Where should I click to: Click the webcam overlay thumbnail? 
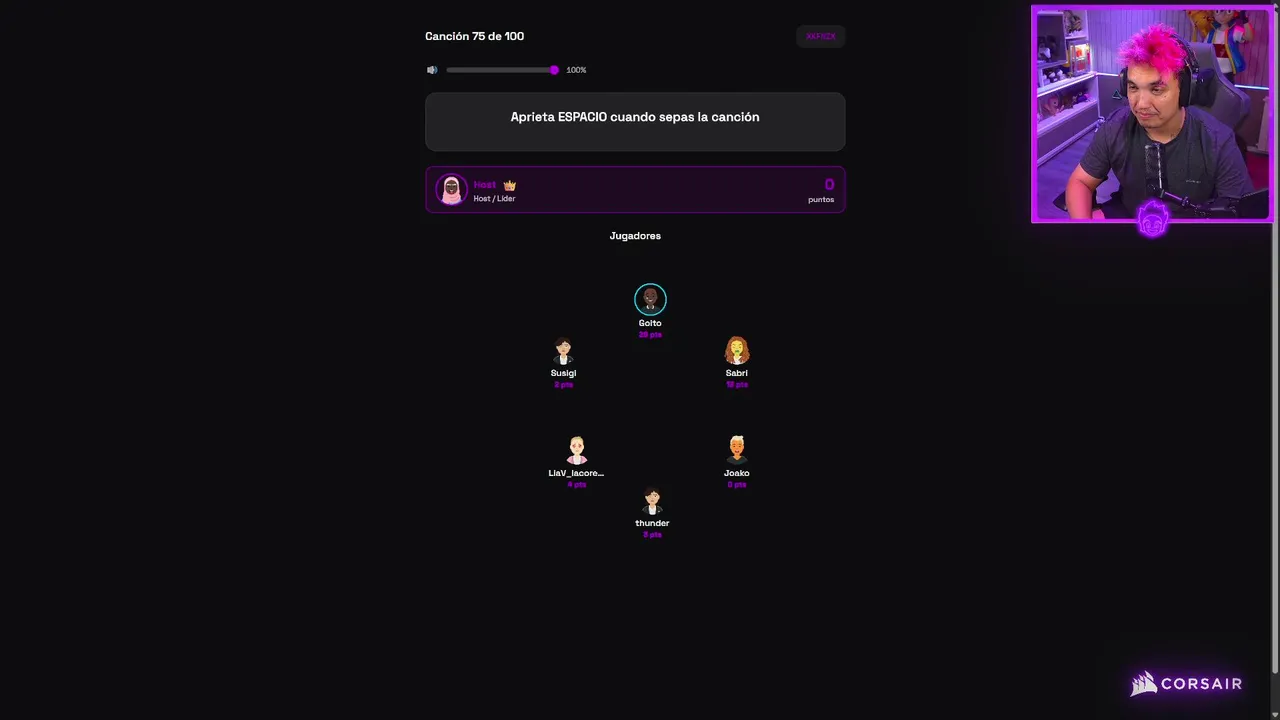click(1152, 114)
